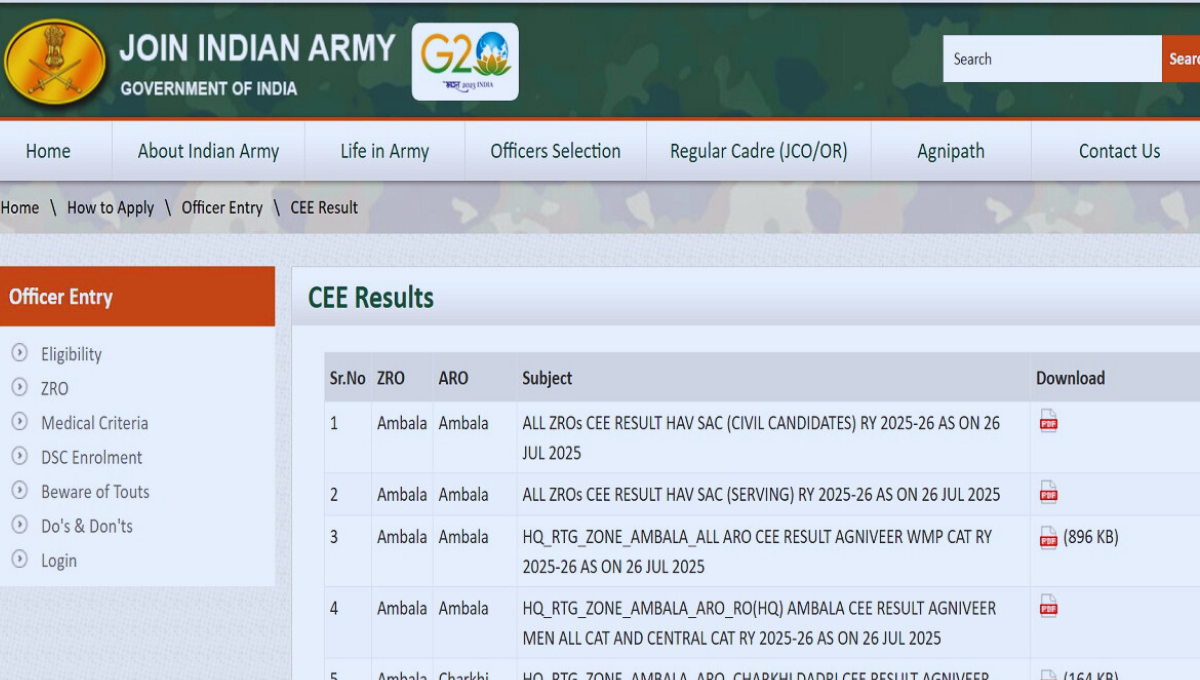Open Life in Army menu
This screenshot has height=680, width=1200.
tap(385, 151)
